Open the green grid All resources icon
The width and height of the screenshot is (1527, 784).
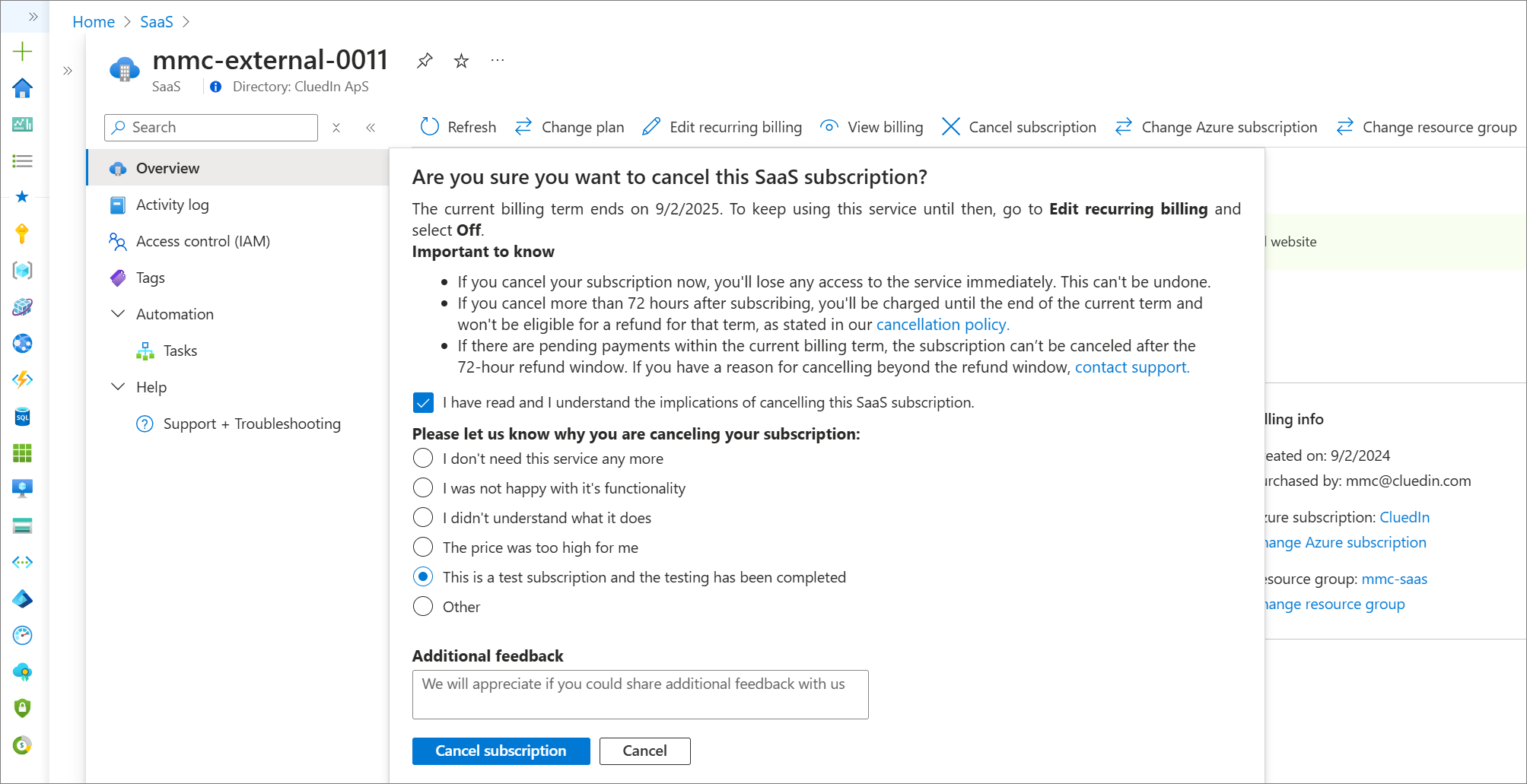coord(22,453)
